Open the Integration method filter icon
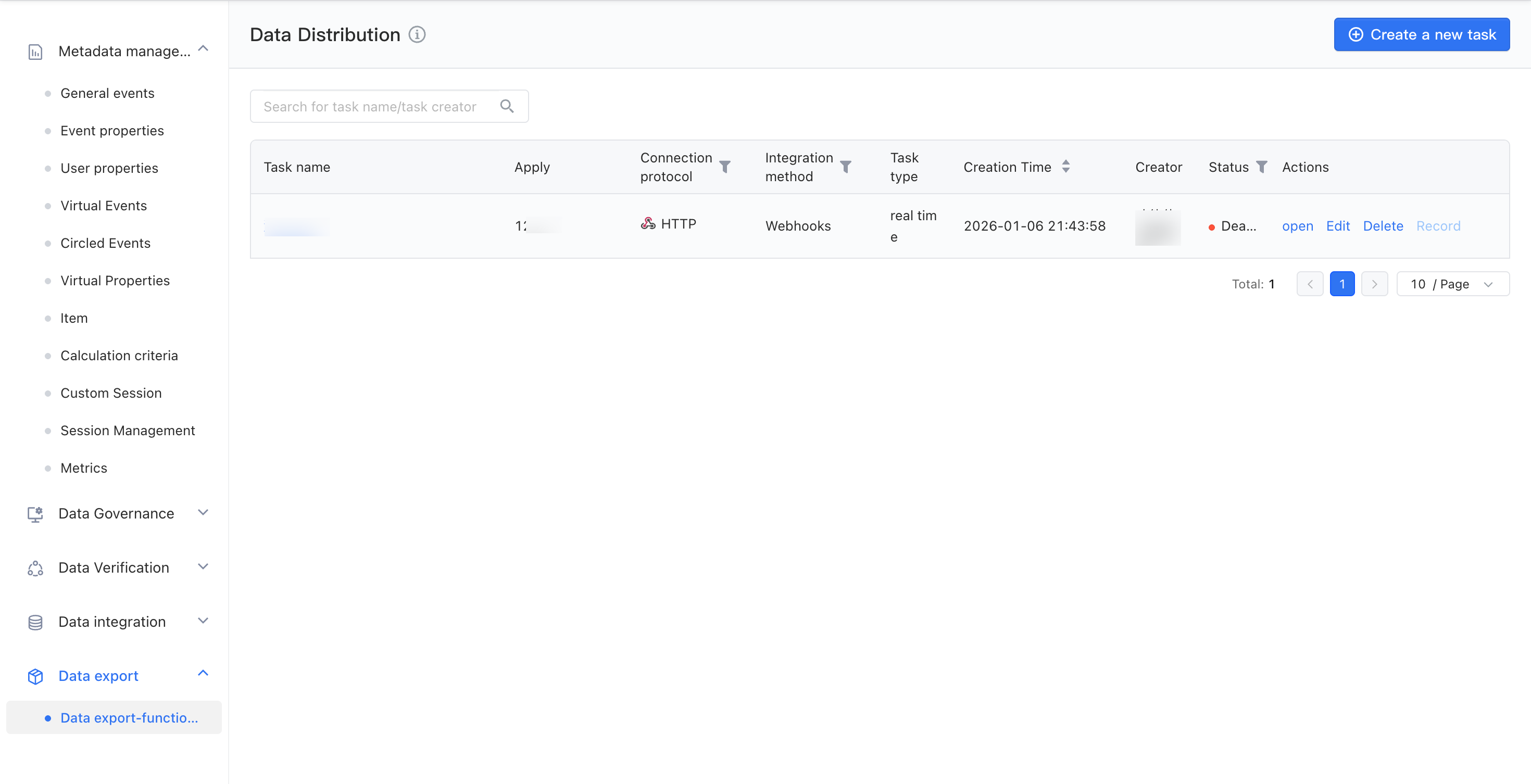Viewport: 1531px width, 784px height. pos(845,167)
